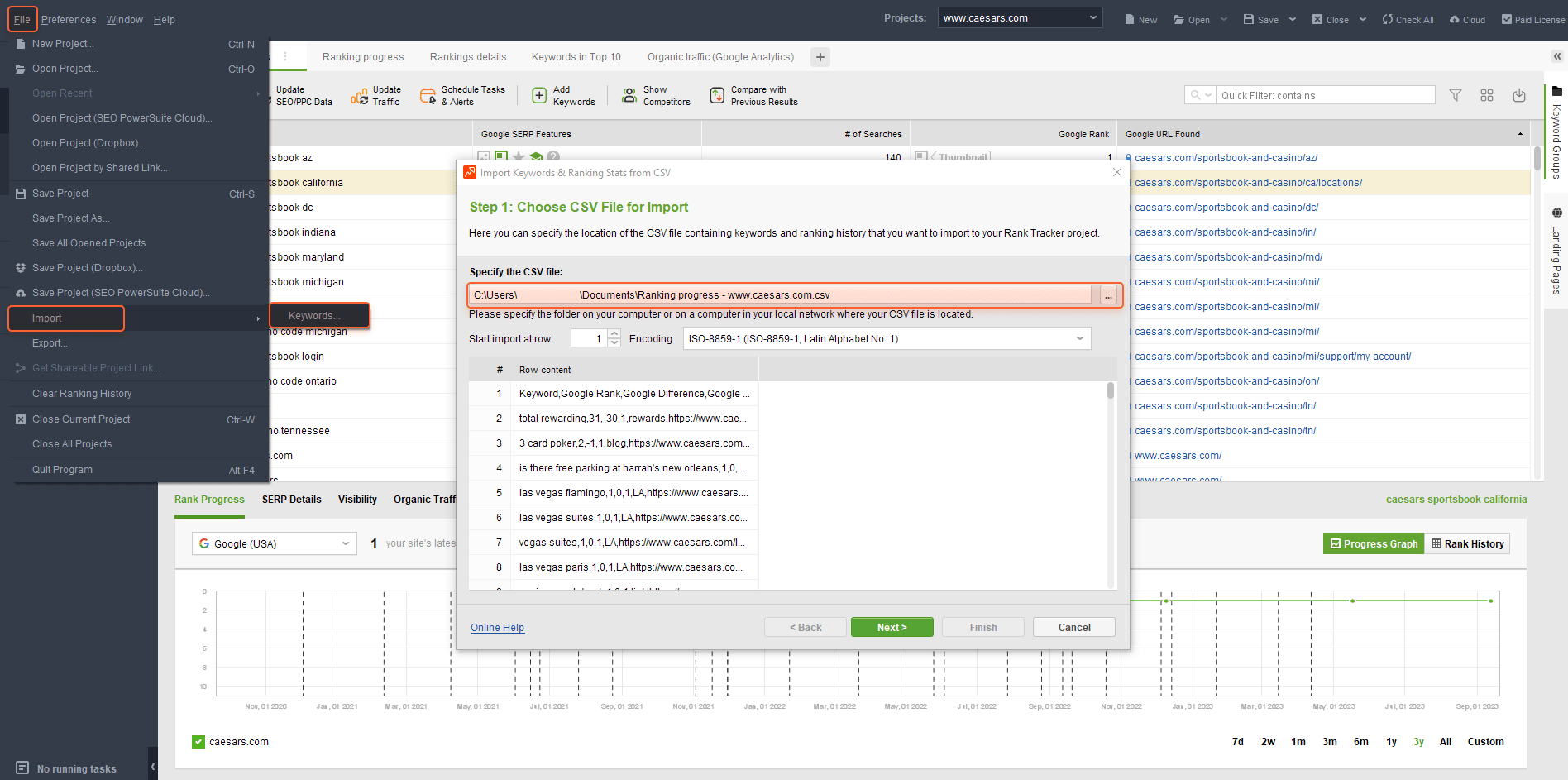The height and width of the screenshot is (780, 1568).
Task: Click the grid view columns icon
Action: (1487, 95)
